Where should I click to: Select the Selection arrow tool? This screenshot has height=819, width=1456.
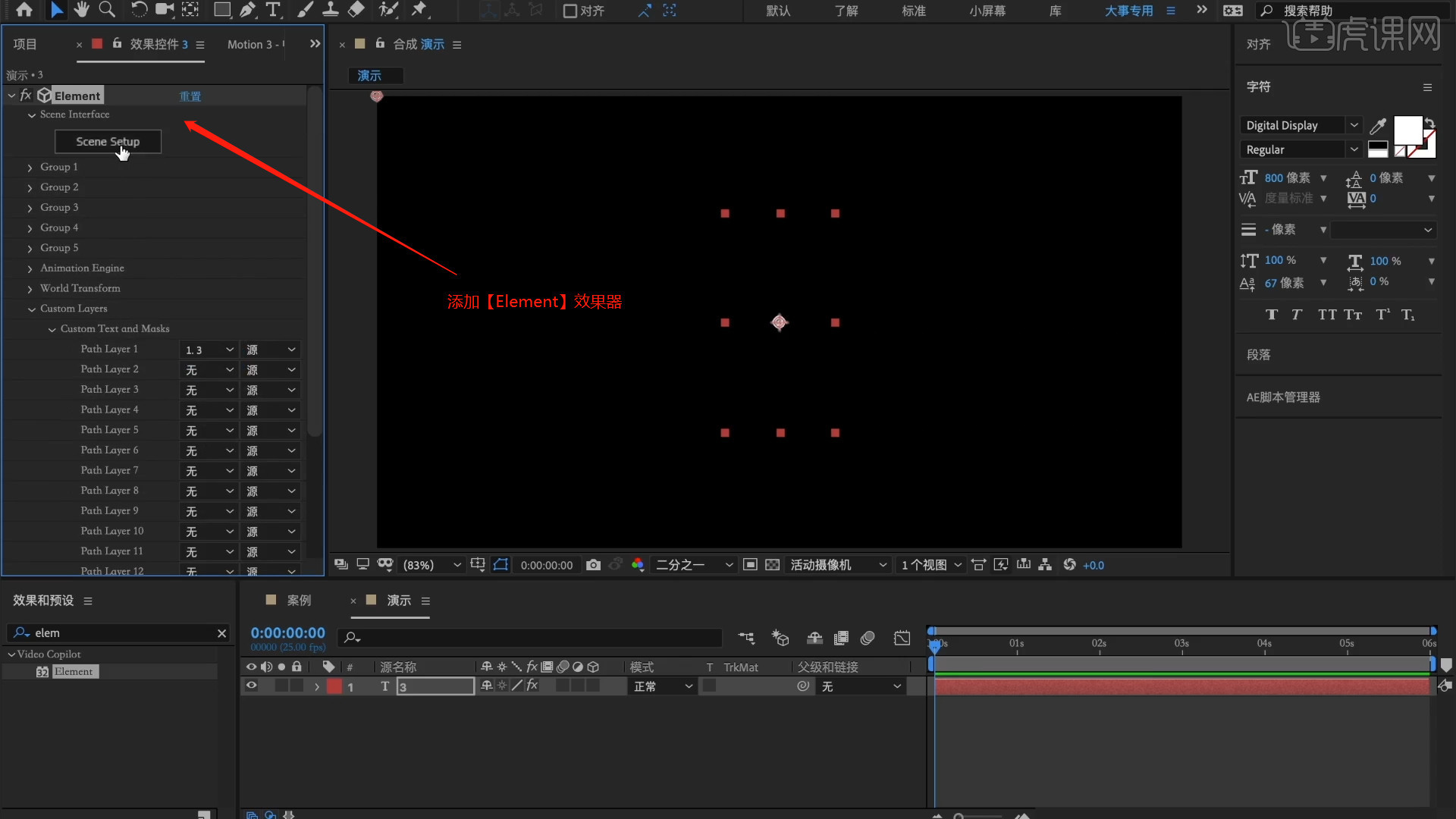click(x=57, y=10)
